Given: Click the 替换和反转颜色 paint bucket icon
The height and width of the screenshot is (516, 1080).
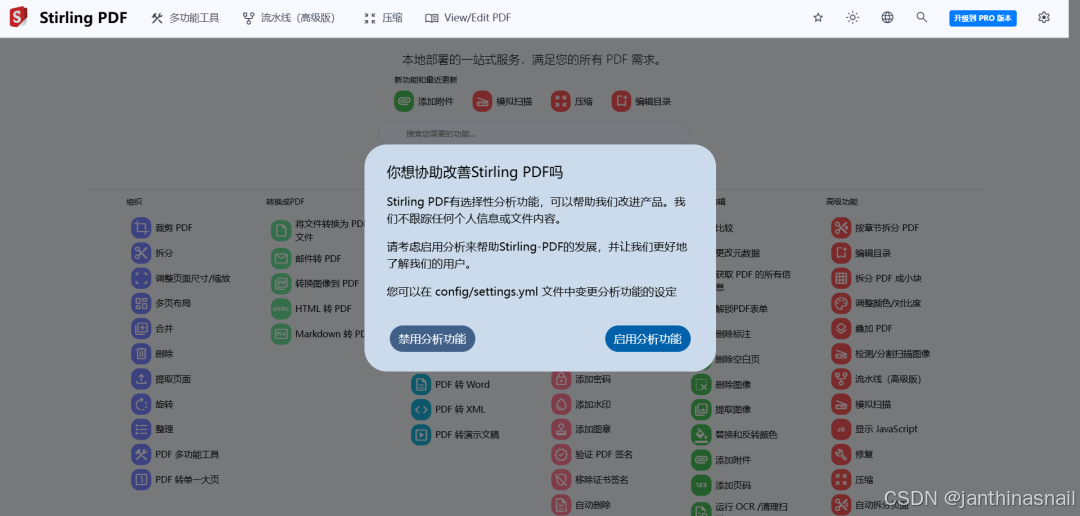Looking at the screenshot, I should coord(701,435).
